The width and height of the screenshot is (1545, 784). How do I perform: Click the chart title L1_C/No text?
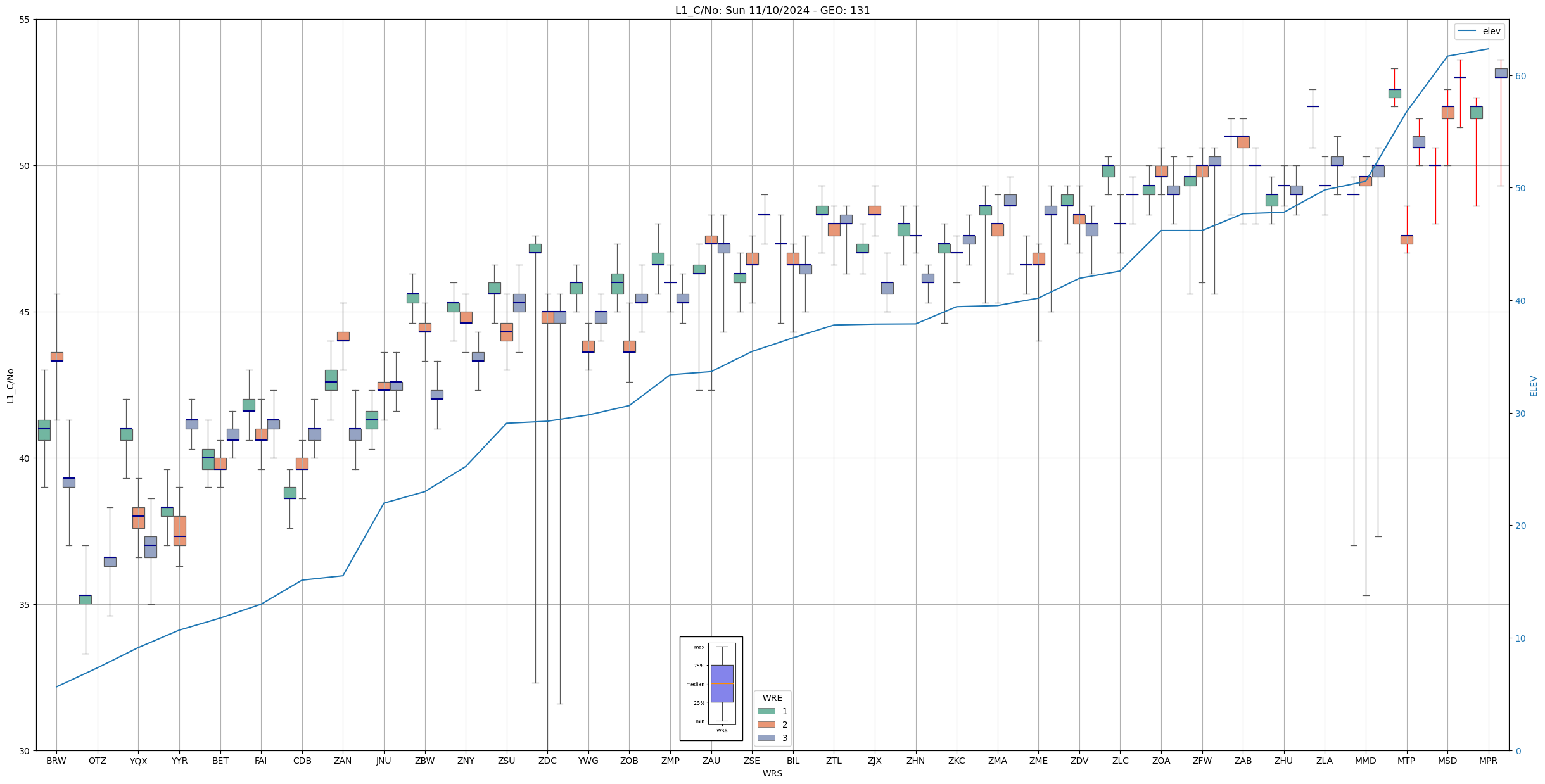pos(772,10)
